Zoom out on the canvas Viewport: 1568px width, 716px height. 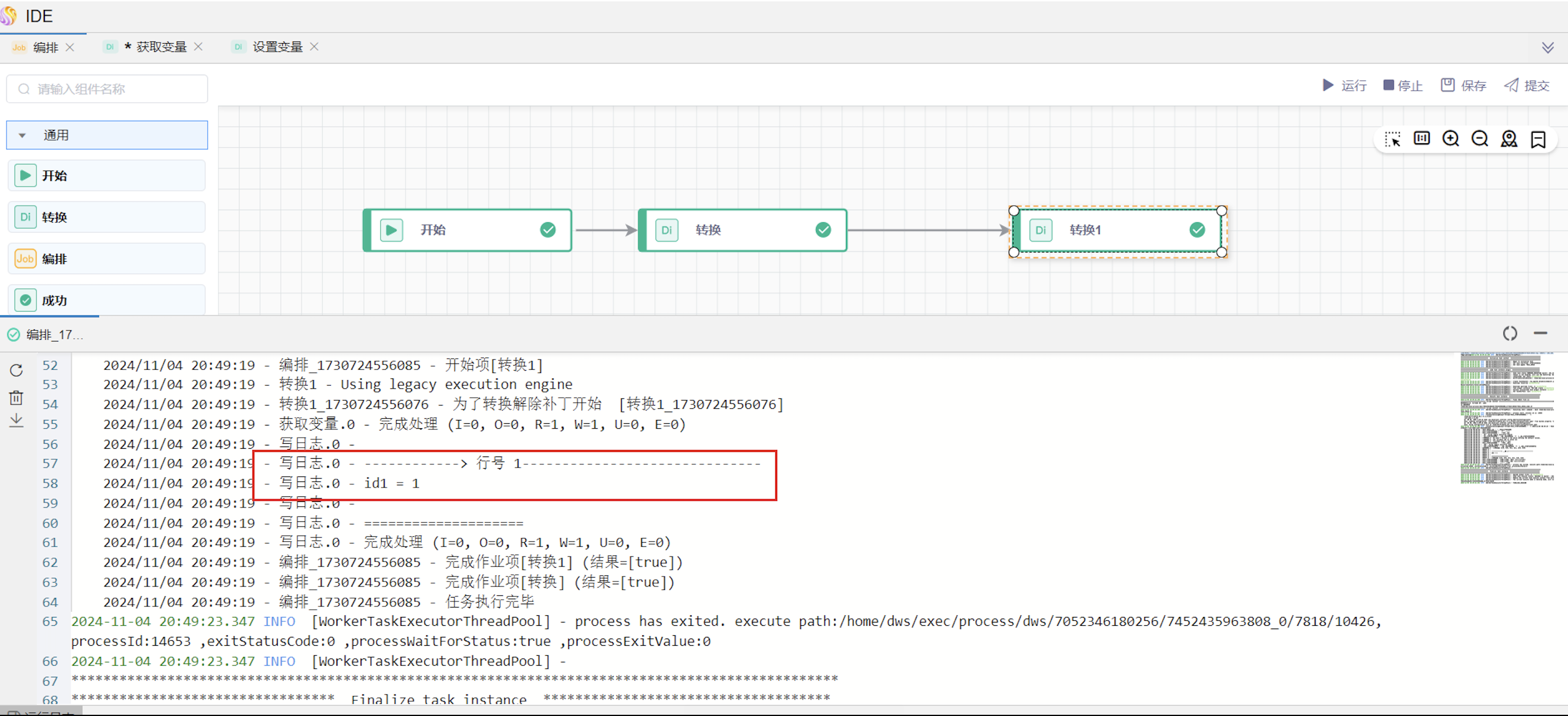1479,139
